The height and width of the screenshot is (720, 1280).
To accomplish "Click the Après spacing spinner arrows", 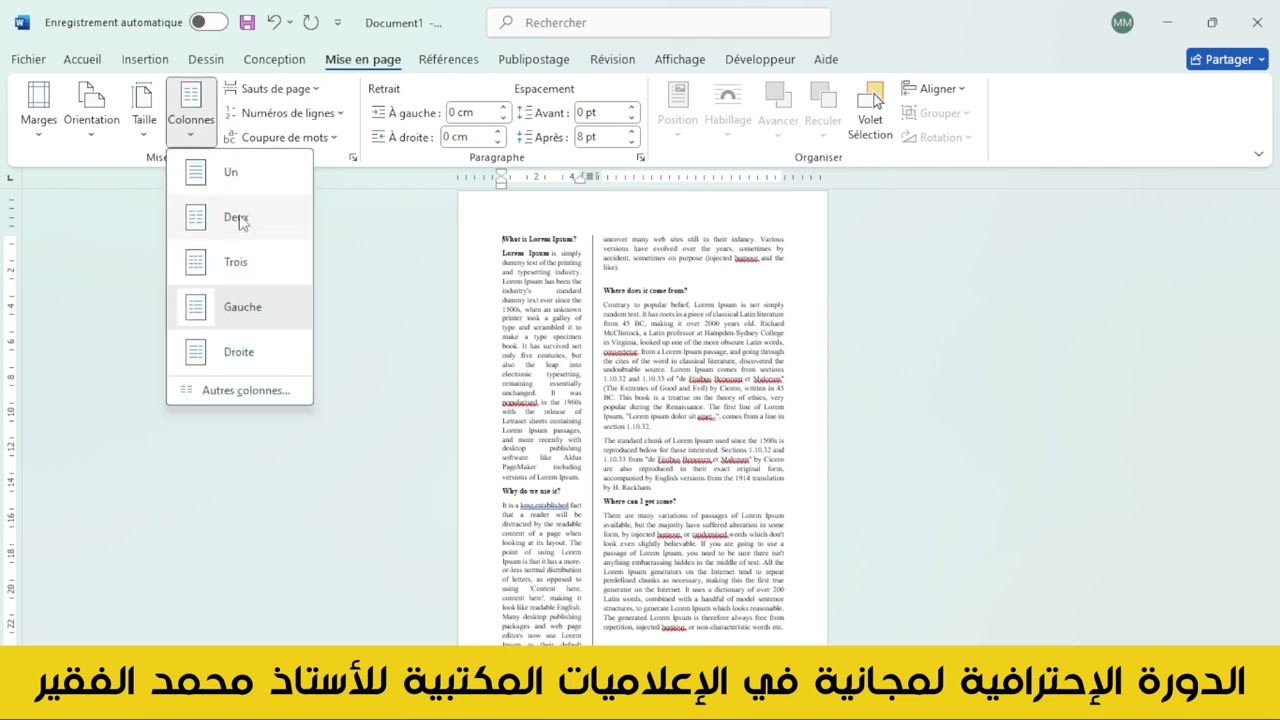I will [632, 137].
